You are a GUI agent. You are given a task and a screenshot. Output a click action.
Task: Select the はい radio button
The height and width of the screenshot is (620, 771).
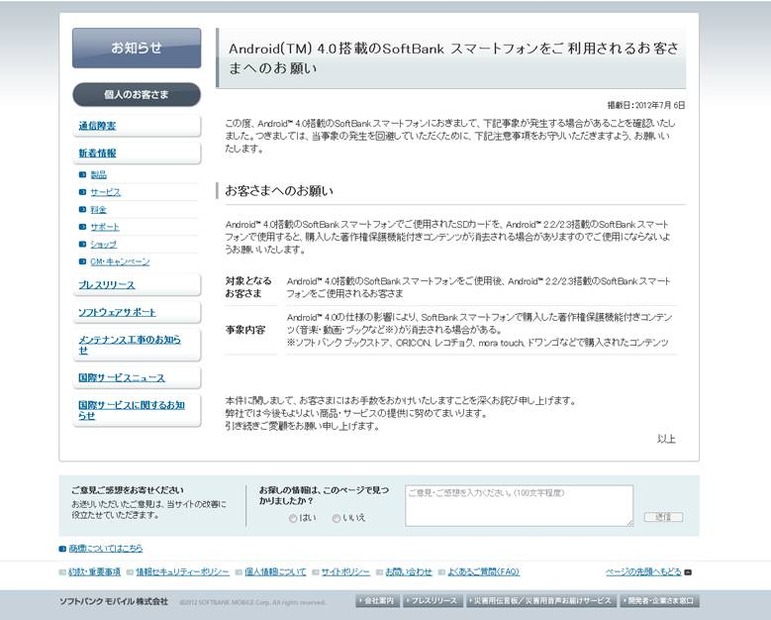click(293, 518)
